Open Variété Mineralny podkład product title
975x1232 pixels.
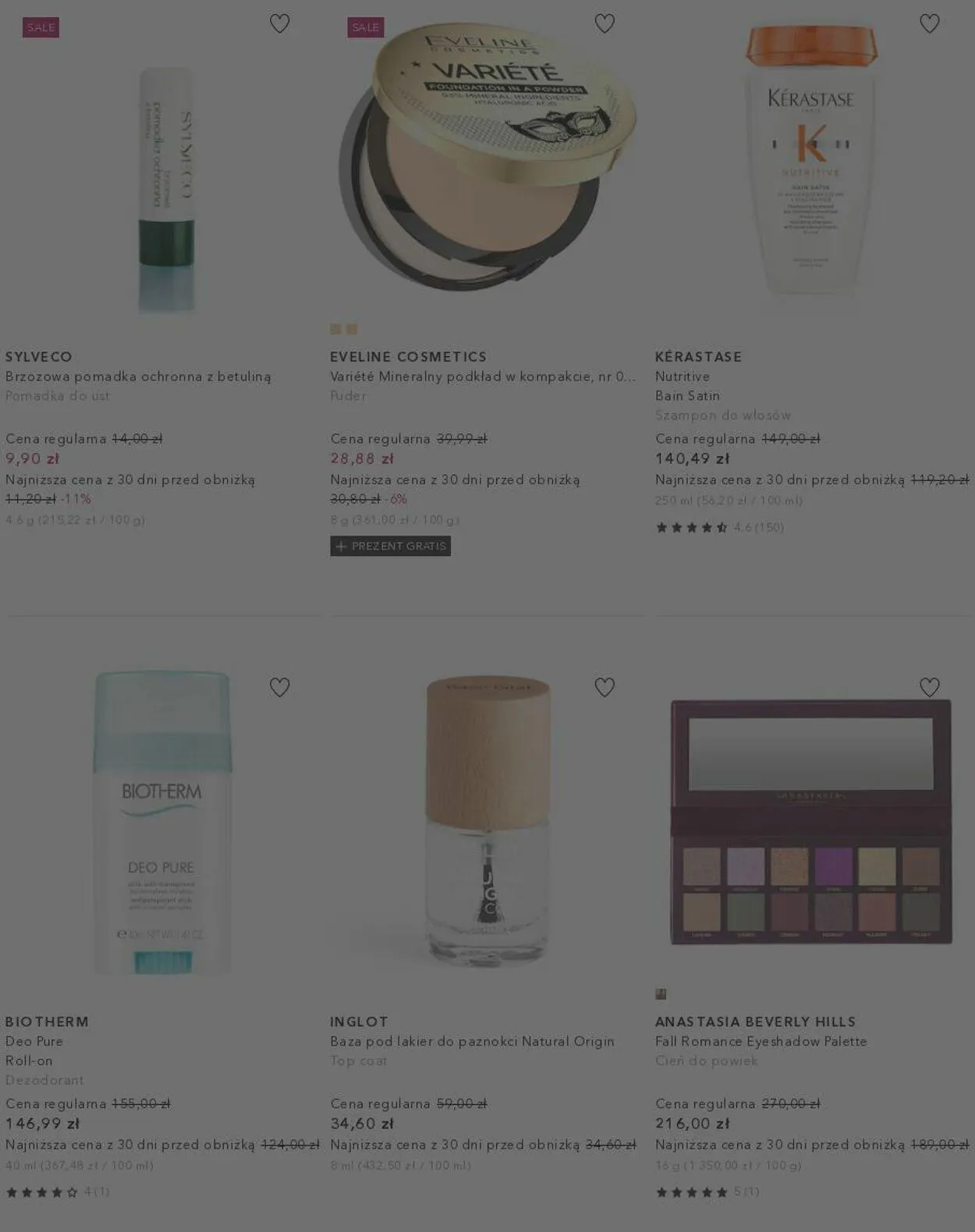(483, 376)
